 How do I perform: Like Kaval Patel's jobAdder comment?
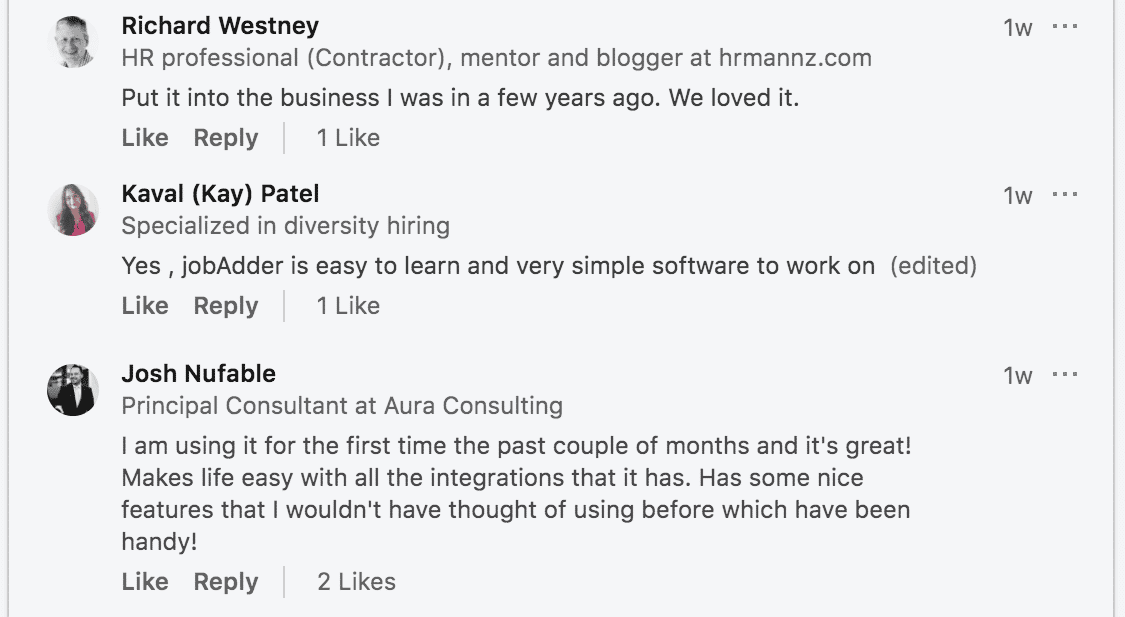[x=145, y=306]
